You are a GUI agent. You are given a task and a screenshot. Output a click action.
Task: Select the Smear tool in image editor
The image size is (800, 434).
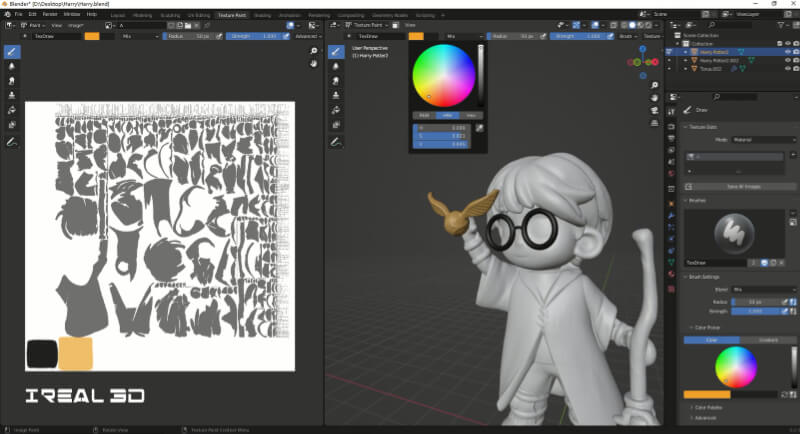[12, 81]
